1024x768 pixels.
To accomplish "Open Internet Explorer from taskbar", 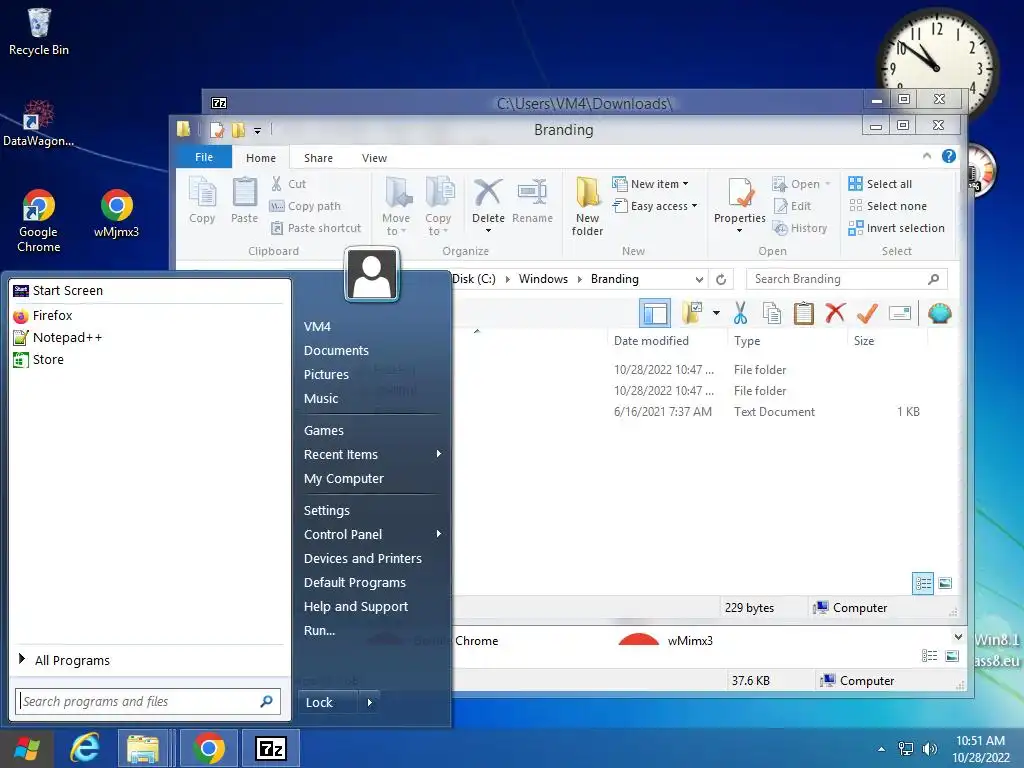I will click(85, 748).
